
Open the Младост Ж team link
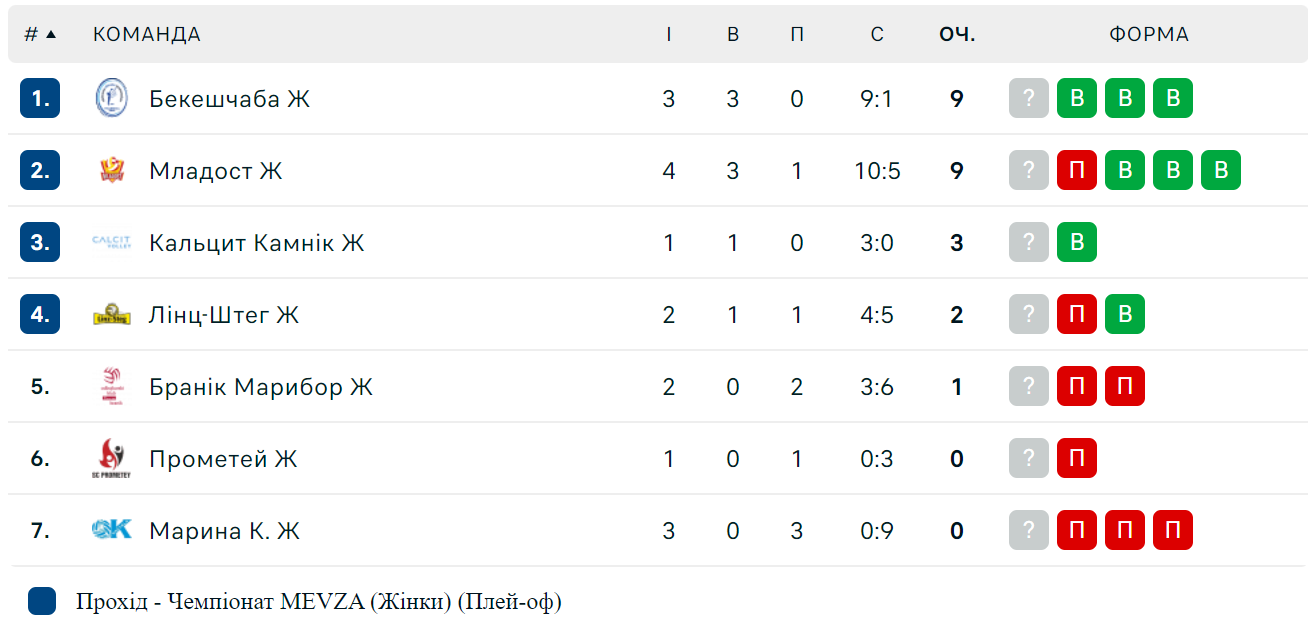[x=216, y=171]
